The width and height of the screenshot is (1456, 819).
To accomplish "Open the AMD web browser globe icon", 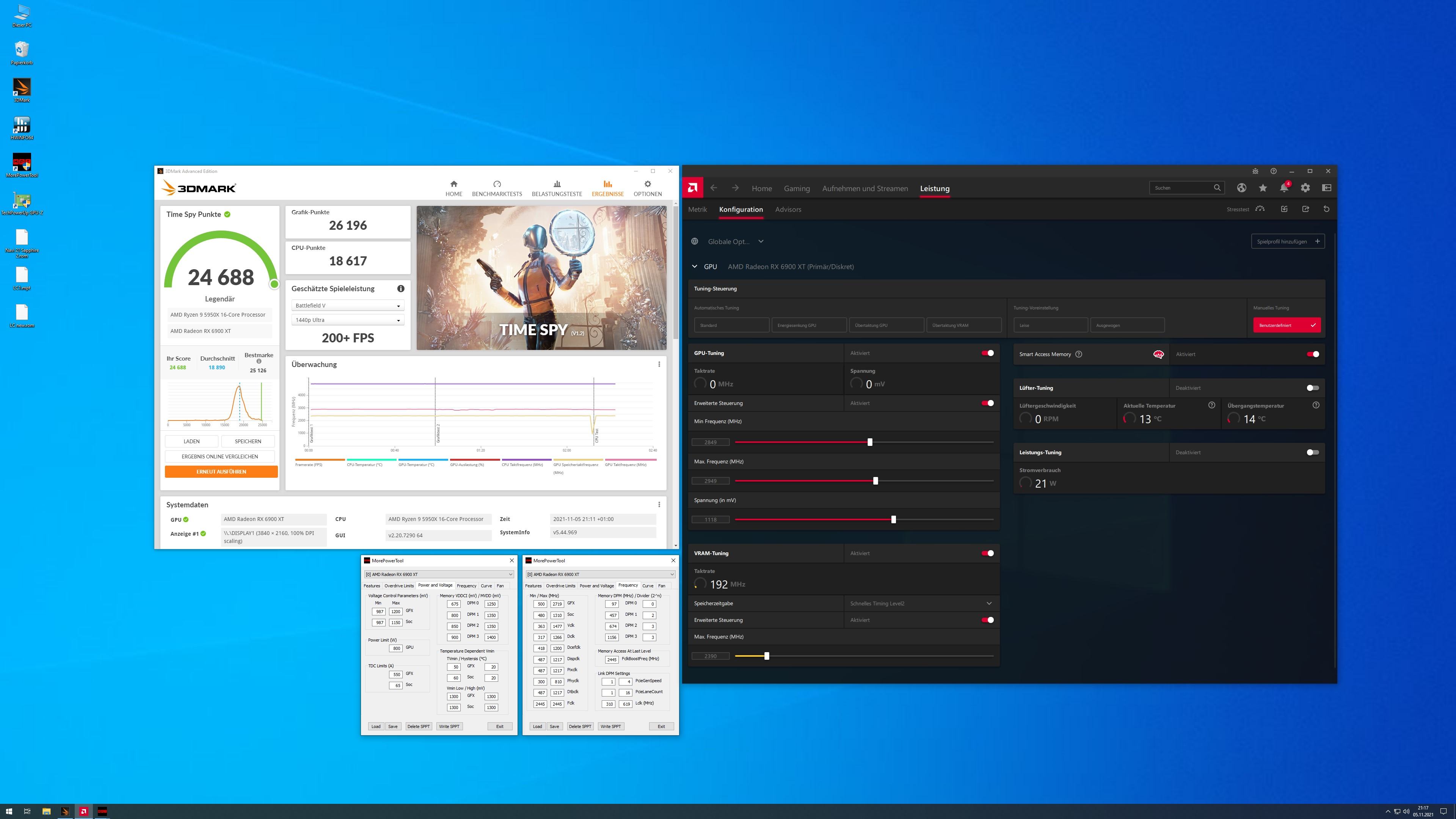I will [x=1241, y=188].
